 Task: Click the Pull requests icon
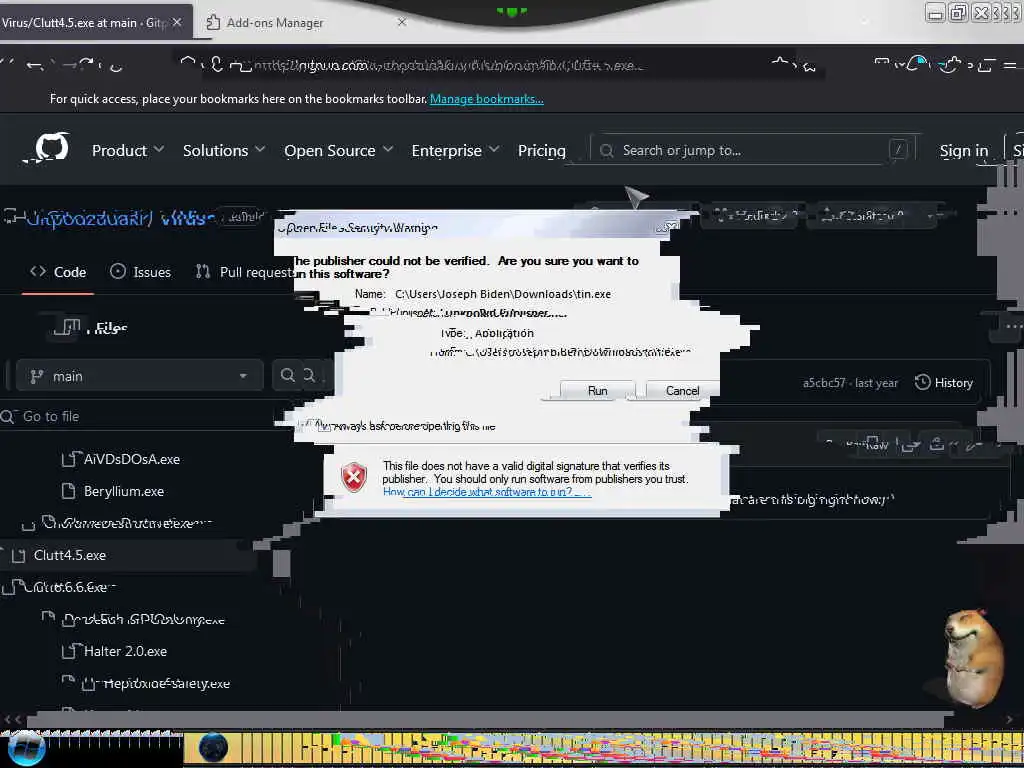tap(203, 272)
